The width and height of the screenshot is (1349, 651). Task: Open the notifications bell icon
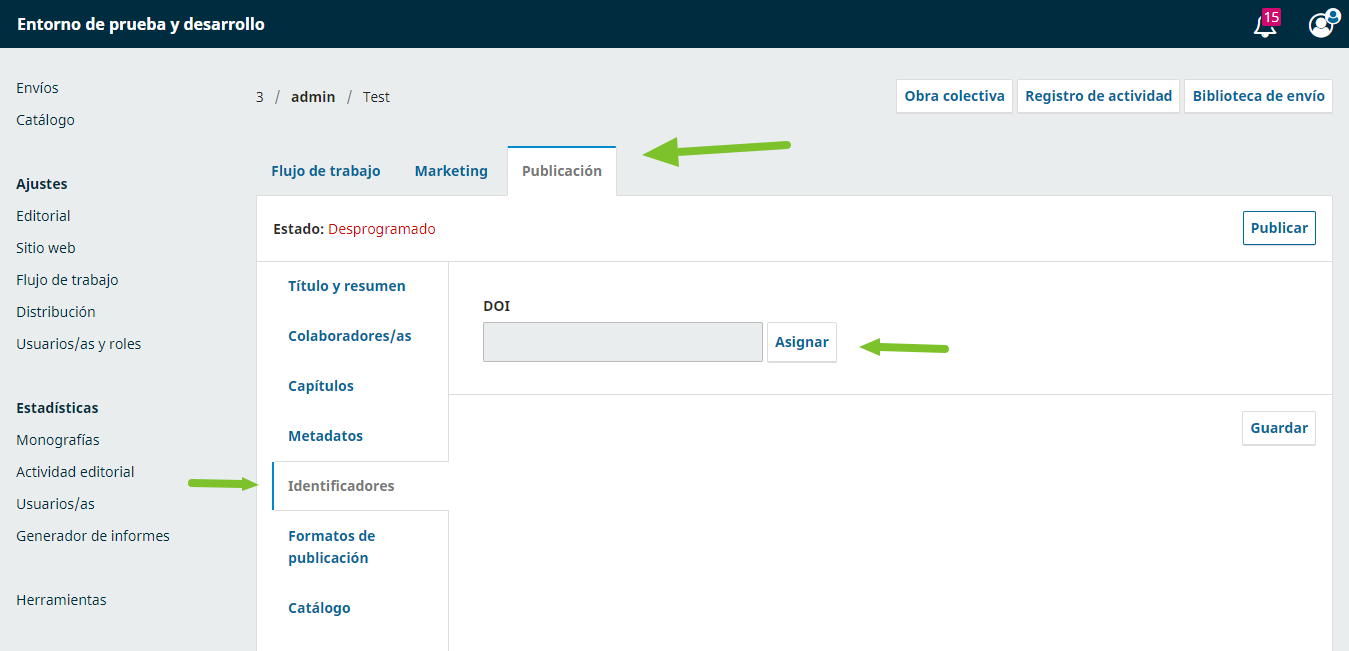pos(1265,25)
